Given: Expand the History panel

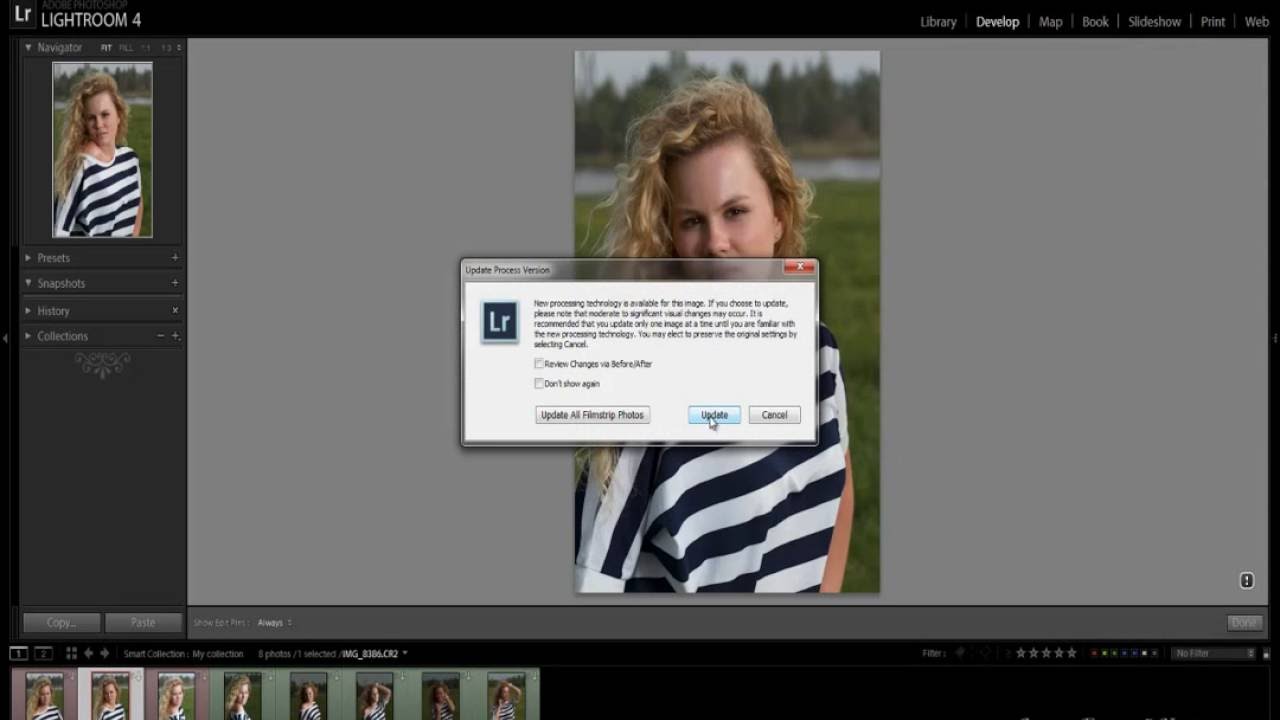Looking at the screenshot, I should click(x=28, y=311).
